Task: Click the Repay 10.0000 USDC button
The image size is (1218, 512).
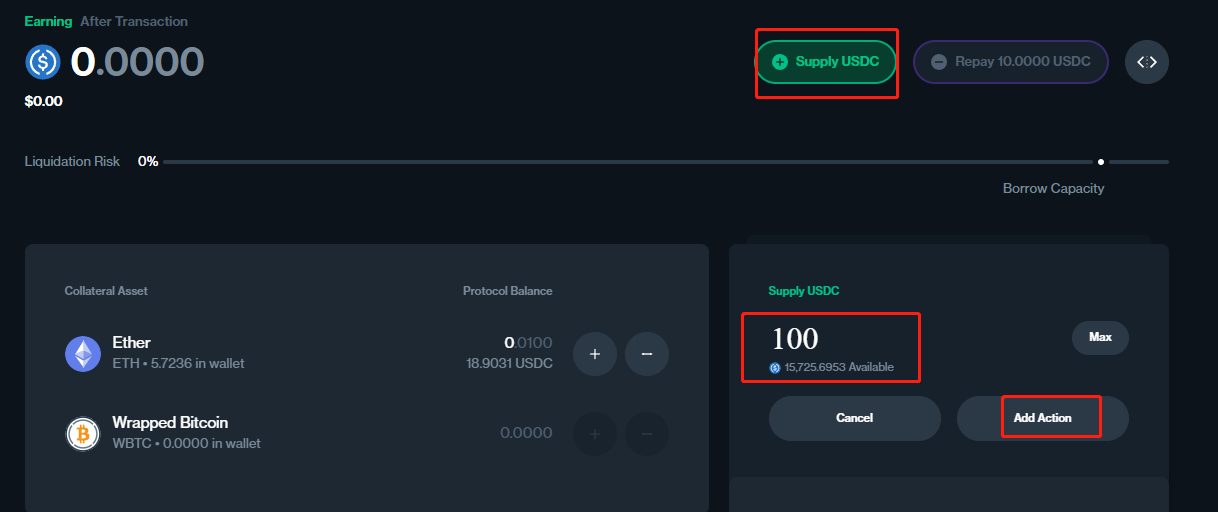Action: point(1010,62)
